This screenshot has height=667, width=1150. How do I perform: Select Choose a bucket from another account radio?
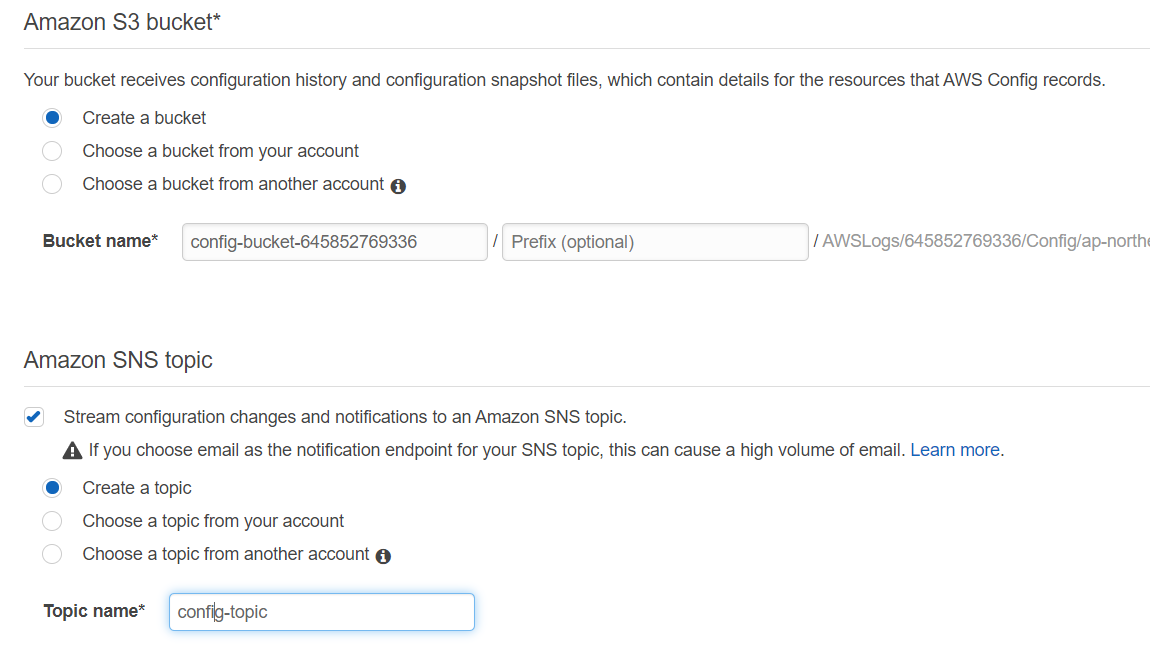pos(52,184)
